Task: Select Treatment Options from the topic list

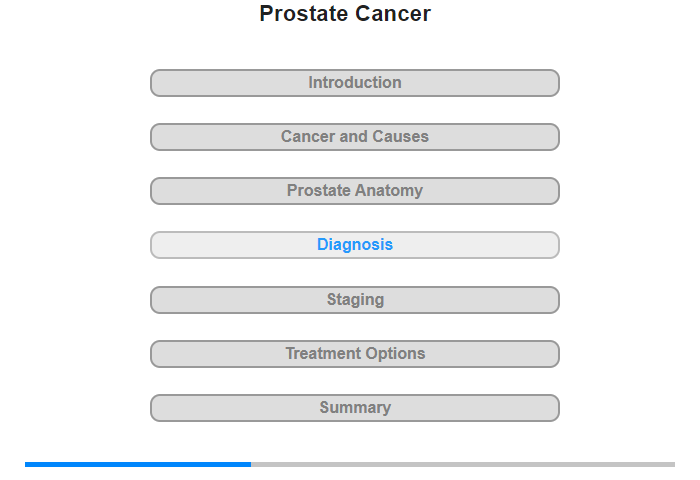Action: (x=355, y=354)
